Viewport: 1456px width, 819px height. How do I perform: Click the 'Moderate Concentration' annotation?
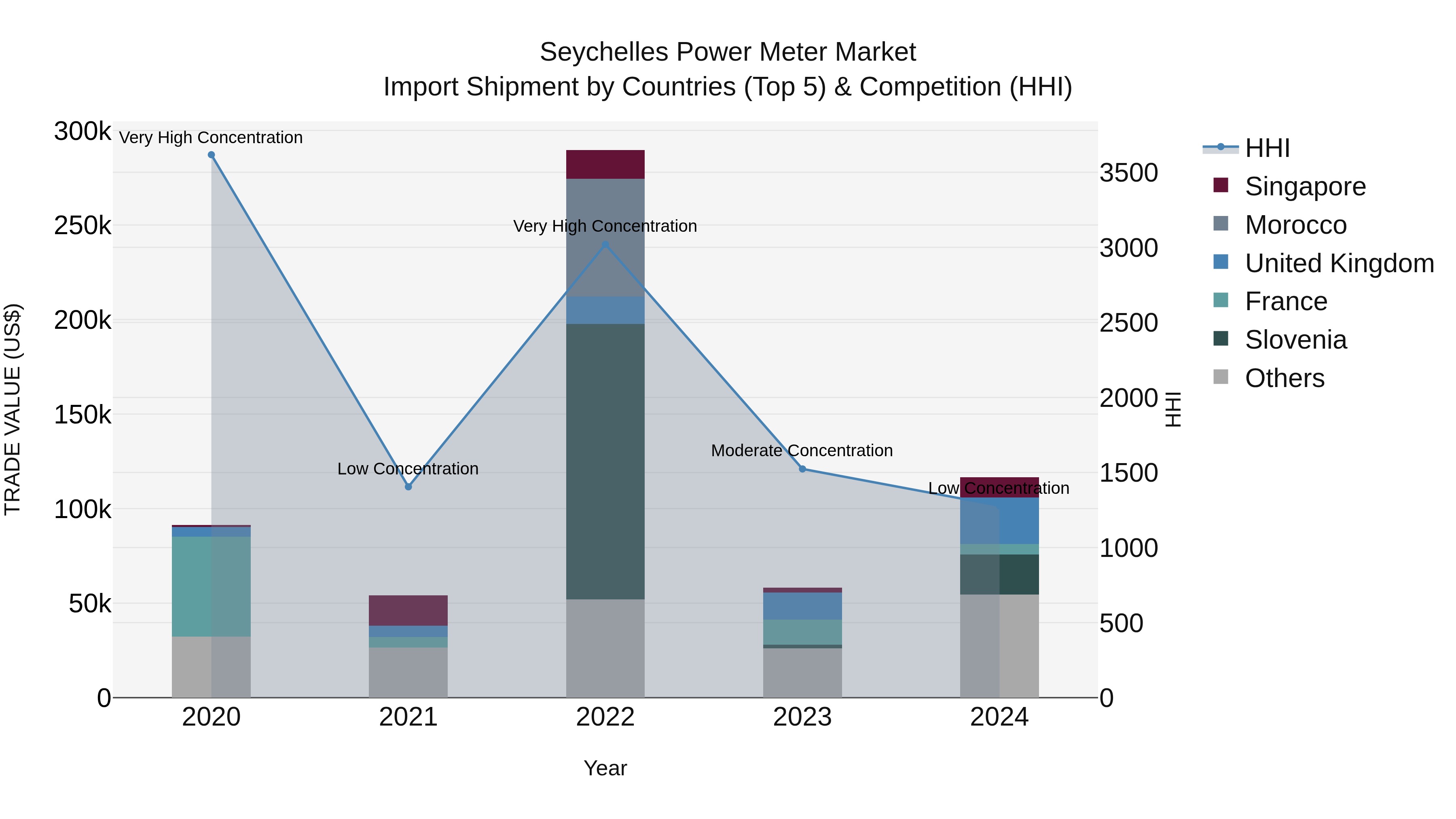click(x=802, y=451)
